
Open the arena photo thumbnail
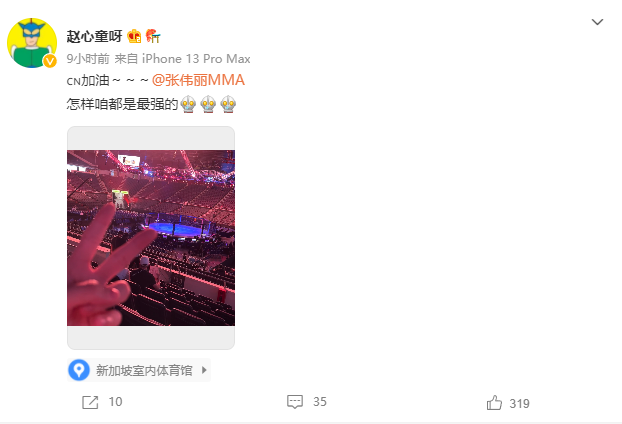151,238
